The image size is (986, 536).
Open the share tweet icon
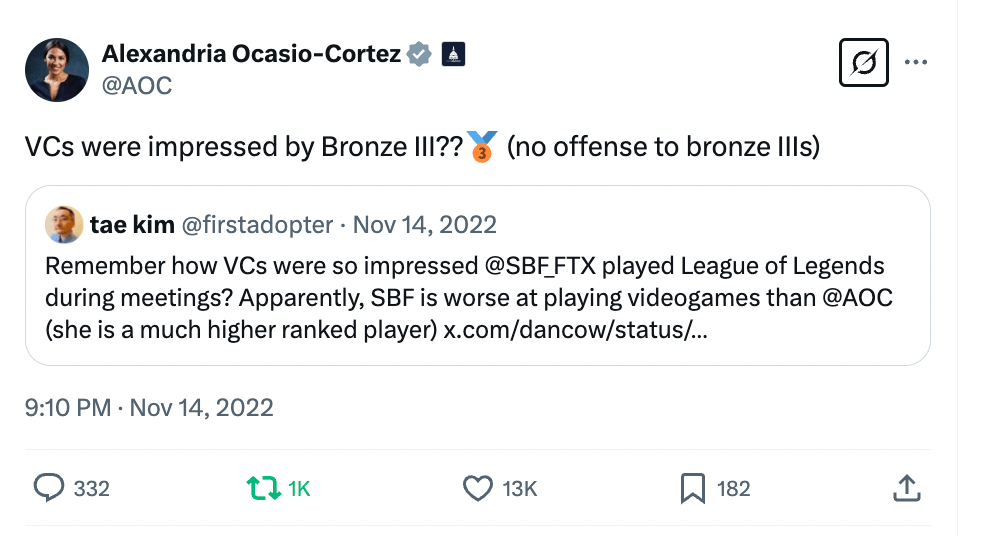point(905,488)
